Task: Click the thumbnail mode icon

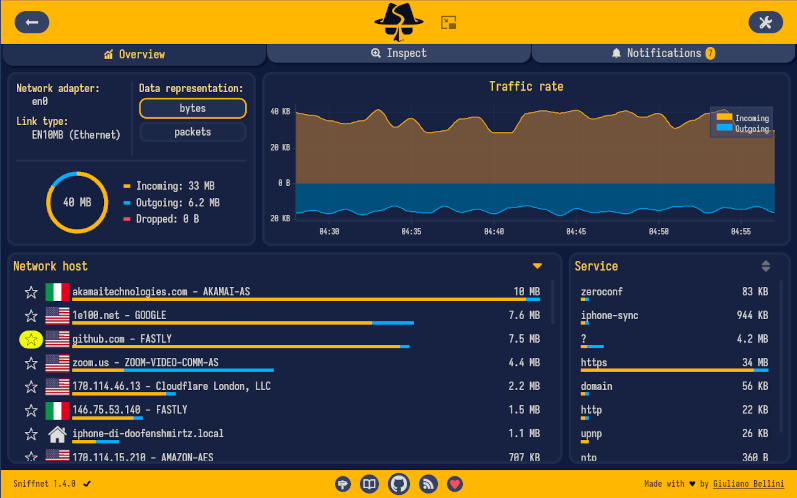Action: (448, 22)
